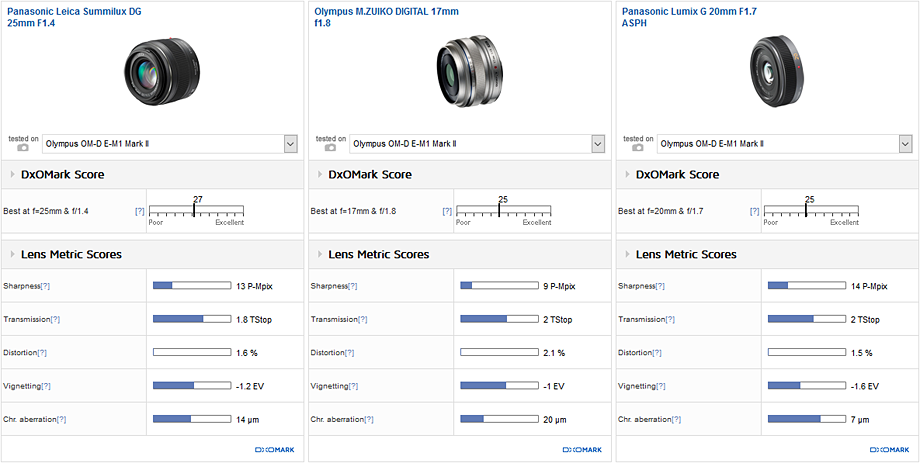Collapse DxOMark Score section of Summilux 25mm panel
This screenshot has width=920, height=463.
(x=13, y=175)
